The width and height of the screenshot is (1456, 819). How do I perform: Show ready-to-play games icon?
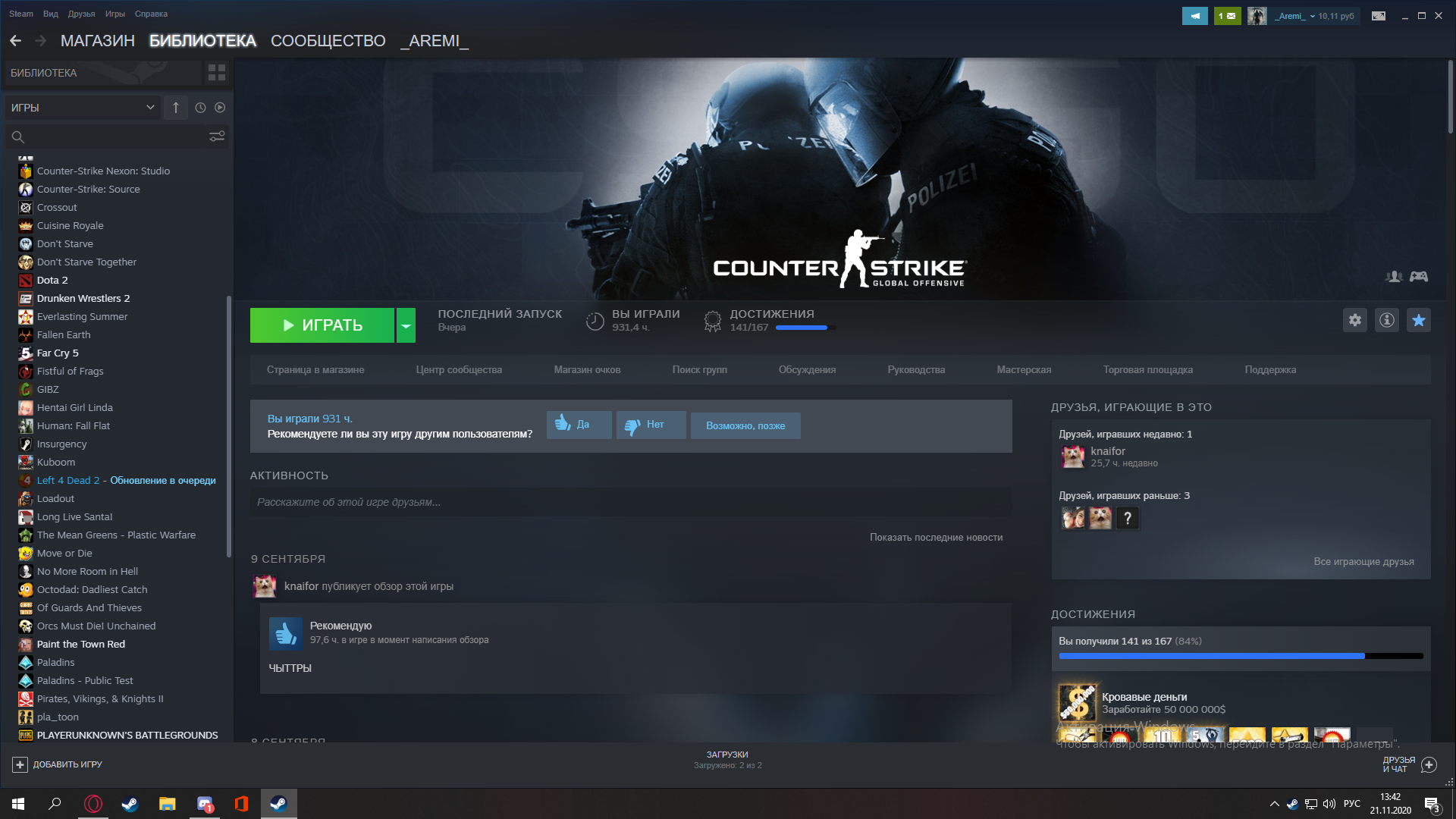220,108
